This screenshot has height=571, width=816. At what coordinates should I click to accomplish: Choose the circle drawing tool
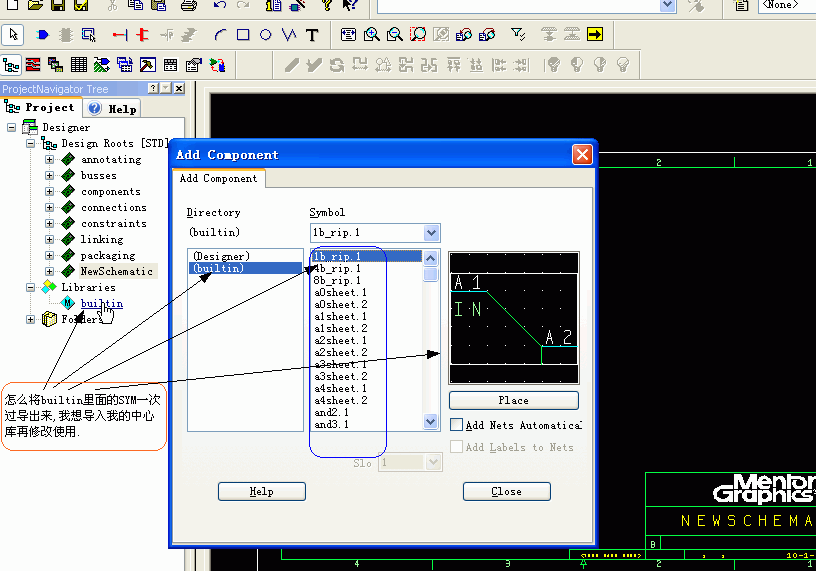point(266,35)
